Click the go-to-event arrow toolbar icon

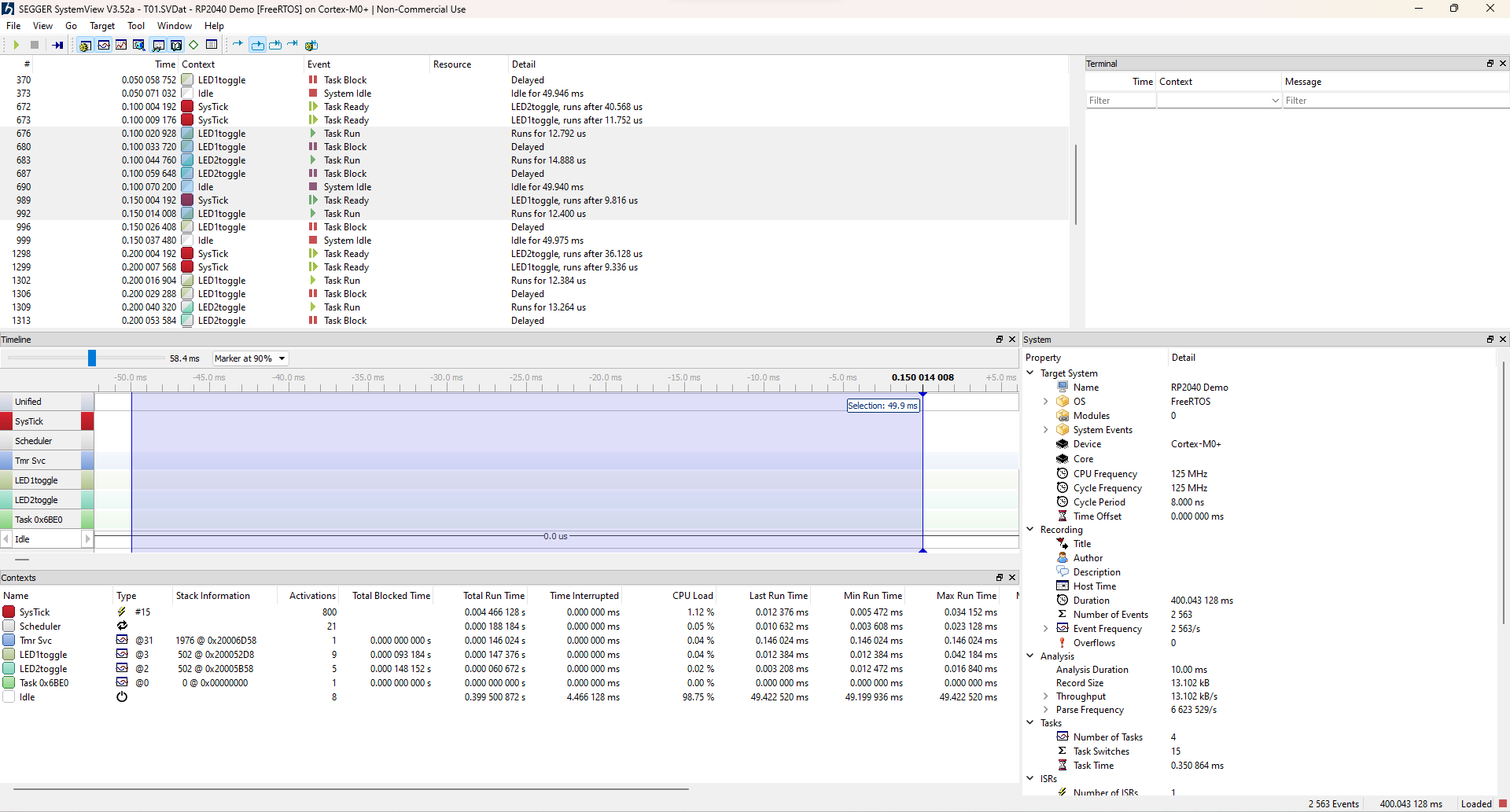(238, 45)
